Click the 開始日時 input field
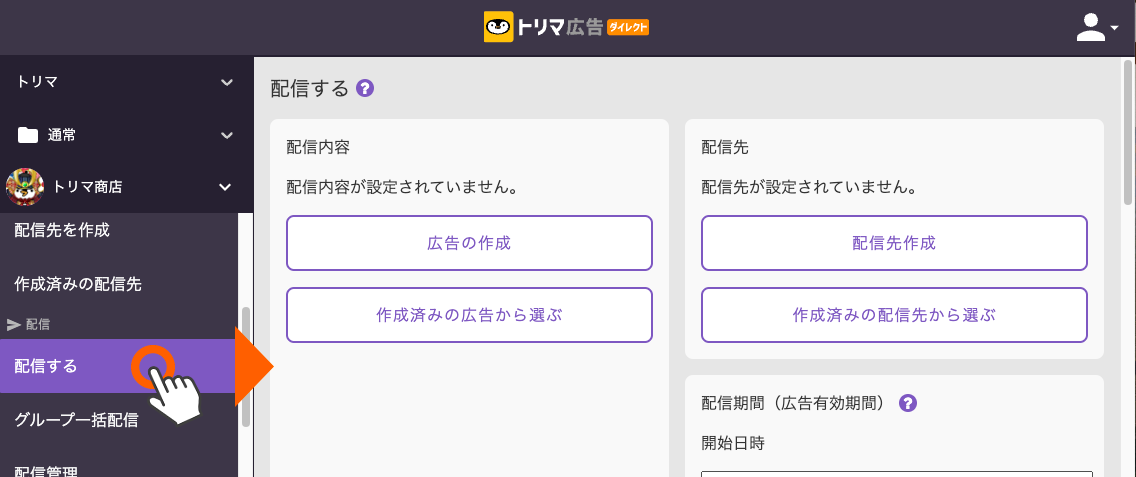This screenshot has height=477, width=1136. point(897,473)
